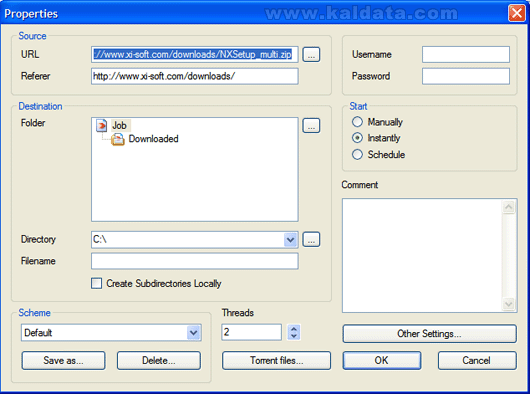530x394 pixels.
Task: Open Torrent files... dialog
Action: (276, 361)
